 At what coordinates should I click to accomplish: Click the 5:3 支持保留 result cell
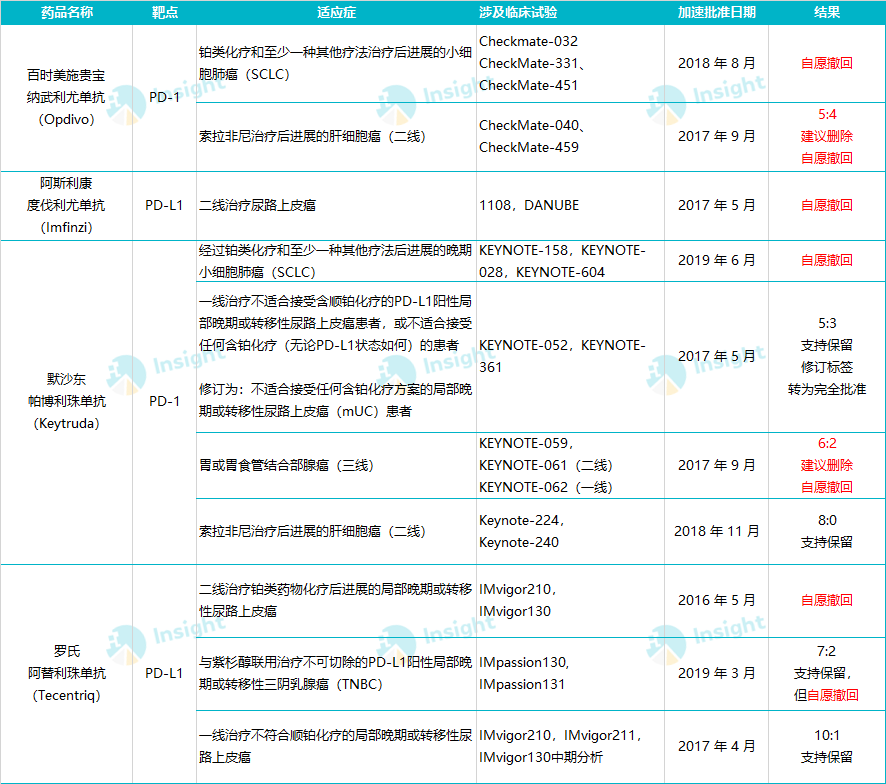pos(827,357)
